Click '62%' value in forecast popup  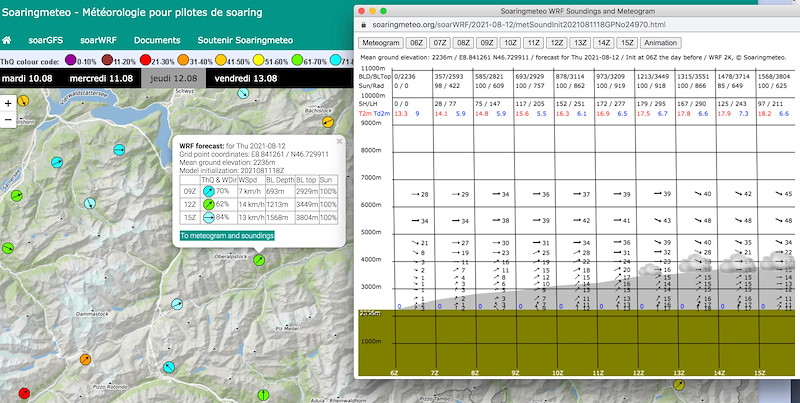point(222,205)
